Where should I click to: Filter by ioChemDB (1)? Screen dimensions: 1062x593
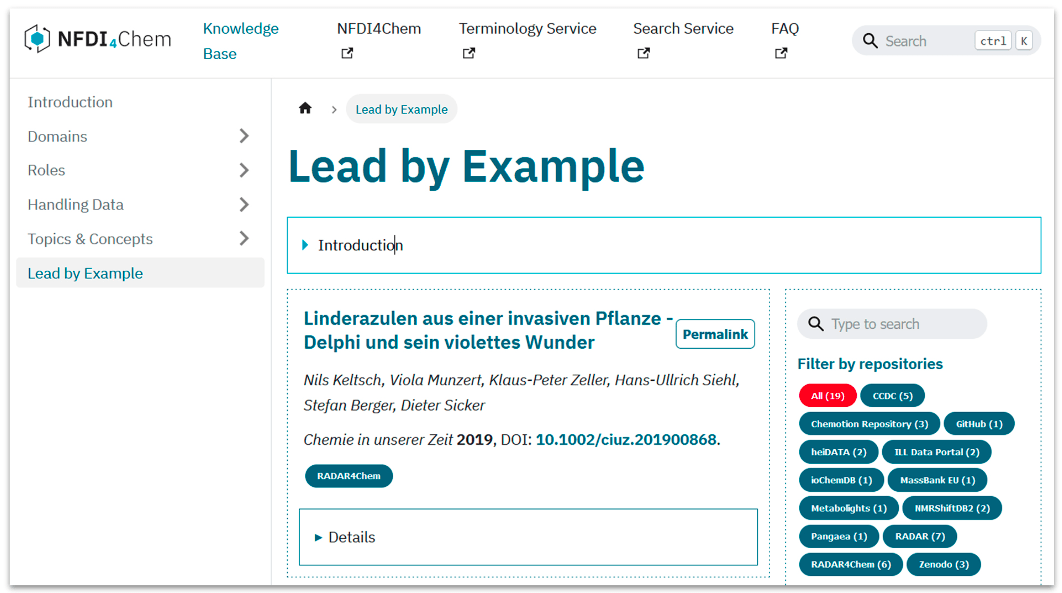pos(841,480)
